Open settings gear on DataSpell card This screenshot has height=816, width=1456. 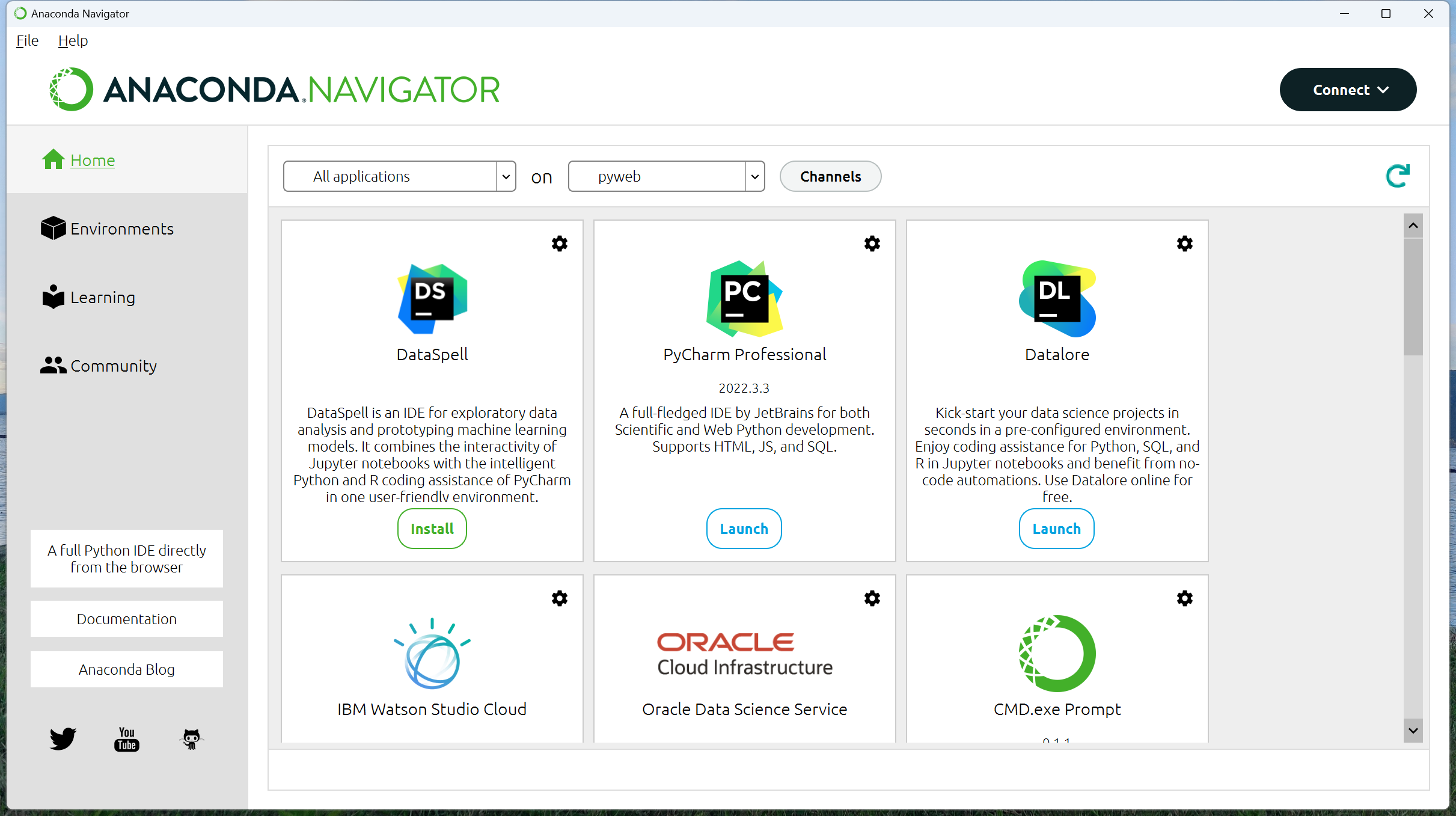[560, 244]
